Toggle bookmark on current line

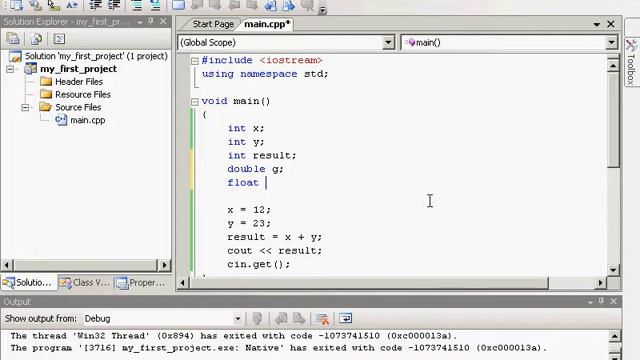pos(178,5)
